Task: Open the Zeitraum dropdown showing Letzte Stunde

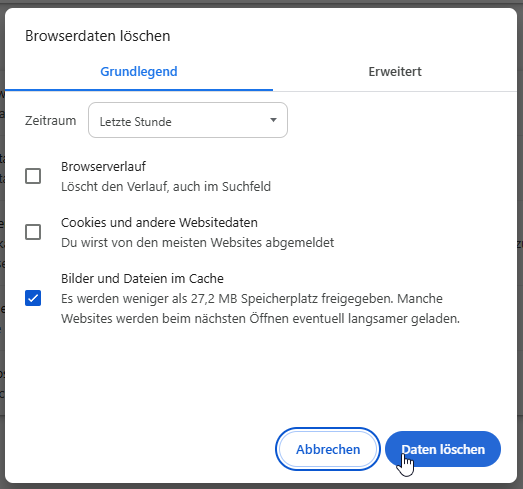Action: pyautogui.click(x=188, y=120)
